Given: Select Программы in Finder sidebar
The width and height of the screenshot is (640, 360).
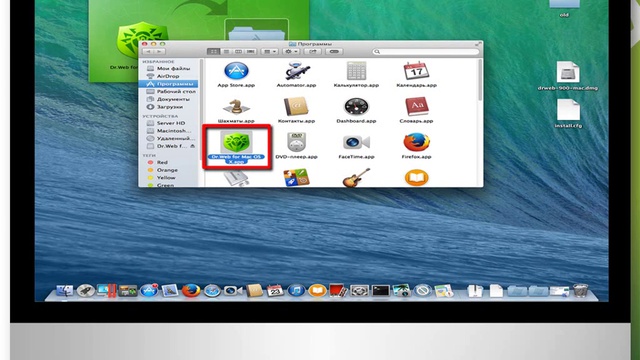Looking at the screenshot, I should pos(169,84).
